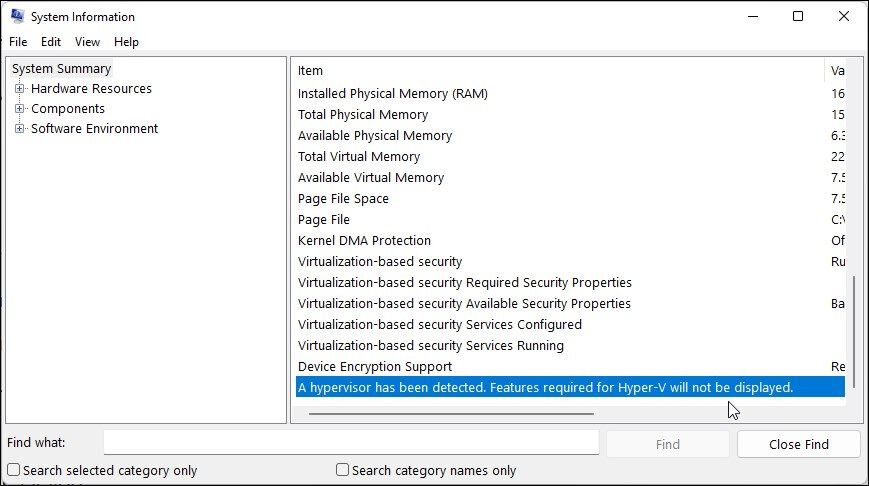The image size is (869, 486).
Task: Expand the Components tree node
Action: pos(19,109)
